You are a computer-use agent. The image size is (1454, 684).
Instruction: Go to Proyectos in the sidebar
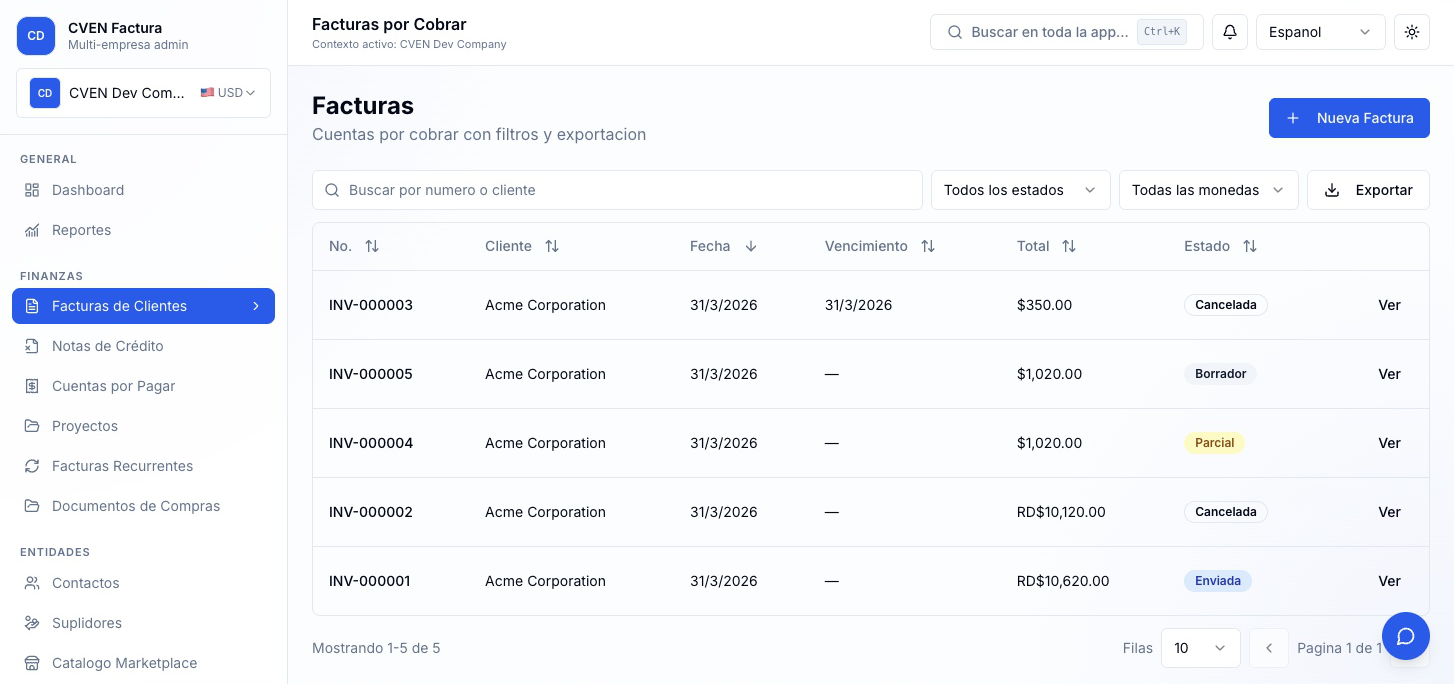[85, 426]
